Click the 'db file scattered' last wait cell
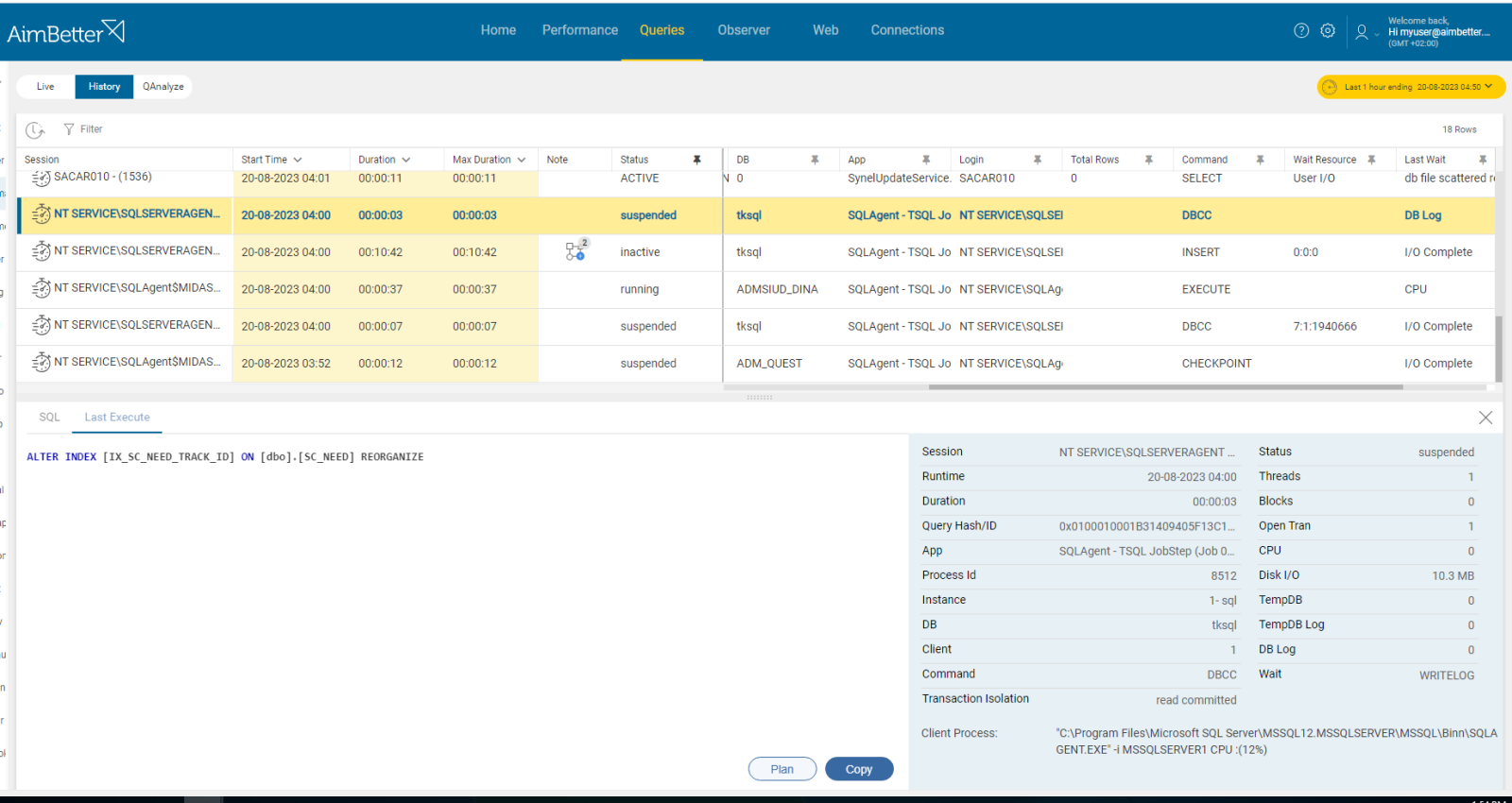This screenshot has width=1512, height=803. [x=1450, y=179]
